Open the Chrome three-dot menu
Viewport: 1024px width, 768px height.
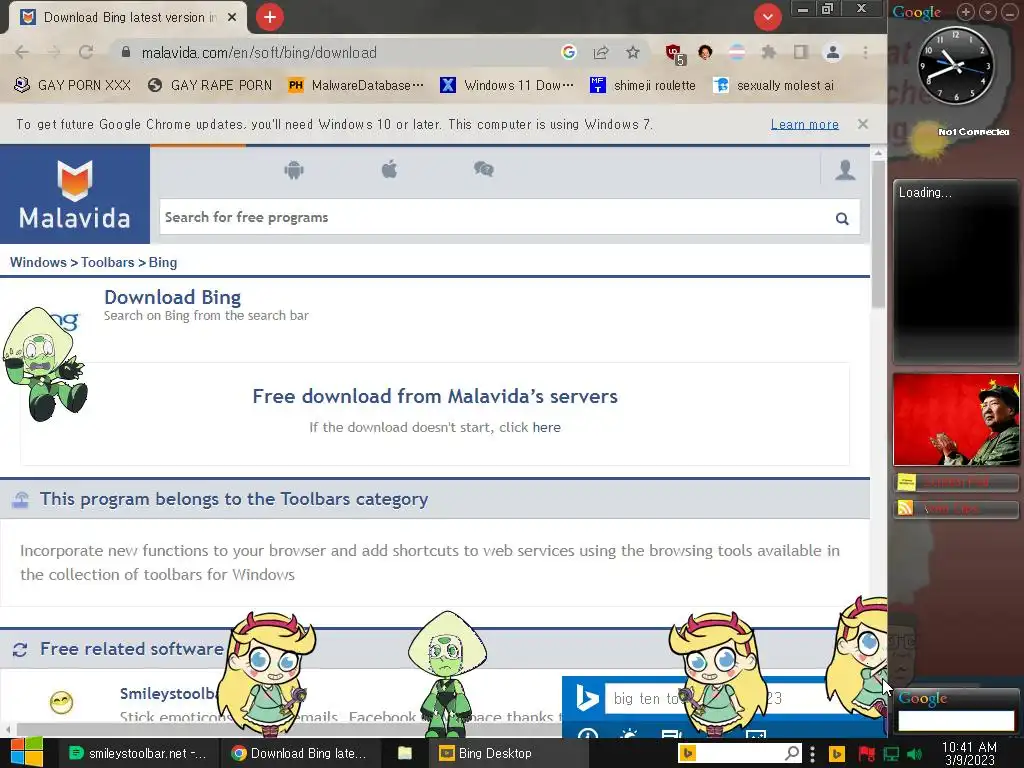[865, 52]
